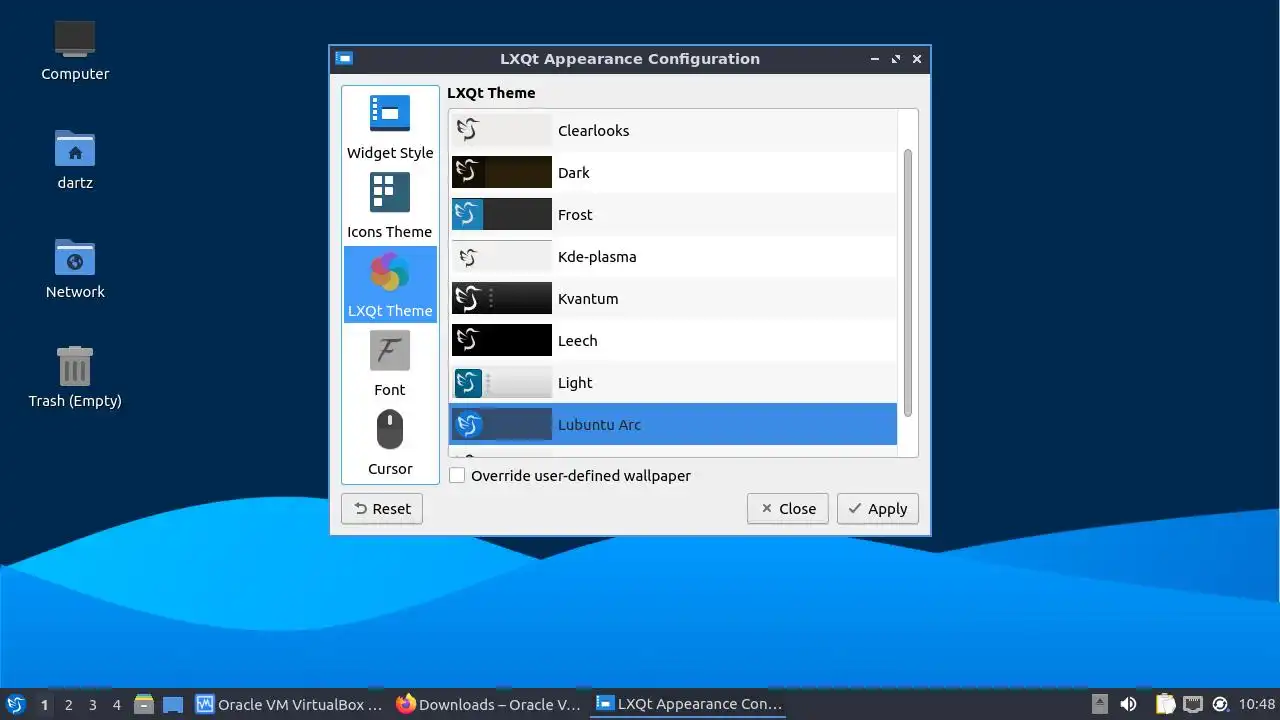Open the network connection tray icon
Viewport: 1280px width, 720px height.
(1193, 704)
